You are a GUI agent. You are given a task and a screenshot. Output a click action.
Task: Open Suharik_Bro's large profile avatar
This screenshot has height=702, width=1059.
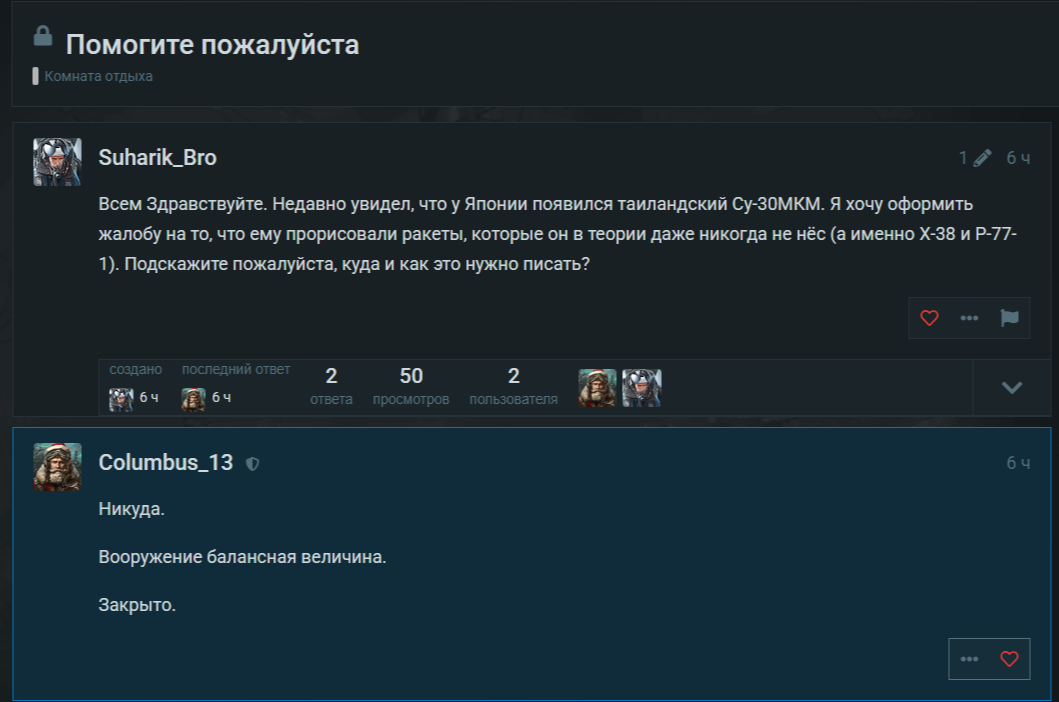[57, 162]
